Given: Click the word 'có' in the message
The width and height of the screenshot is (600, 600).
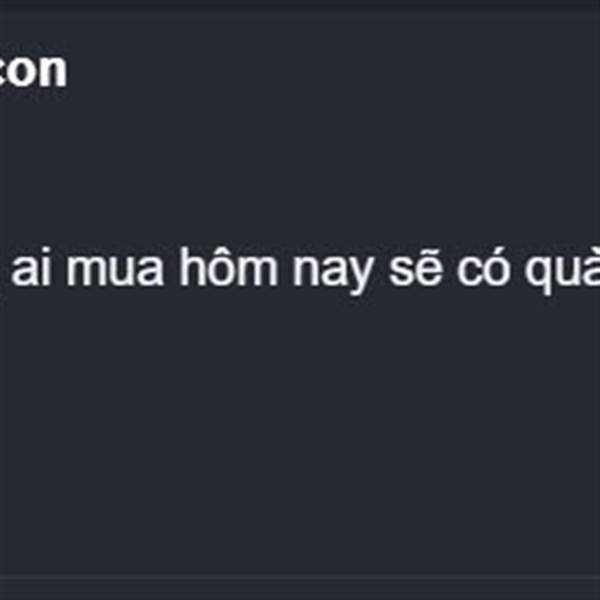Looking at the screenshot, I should coord(484,267).
